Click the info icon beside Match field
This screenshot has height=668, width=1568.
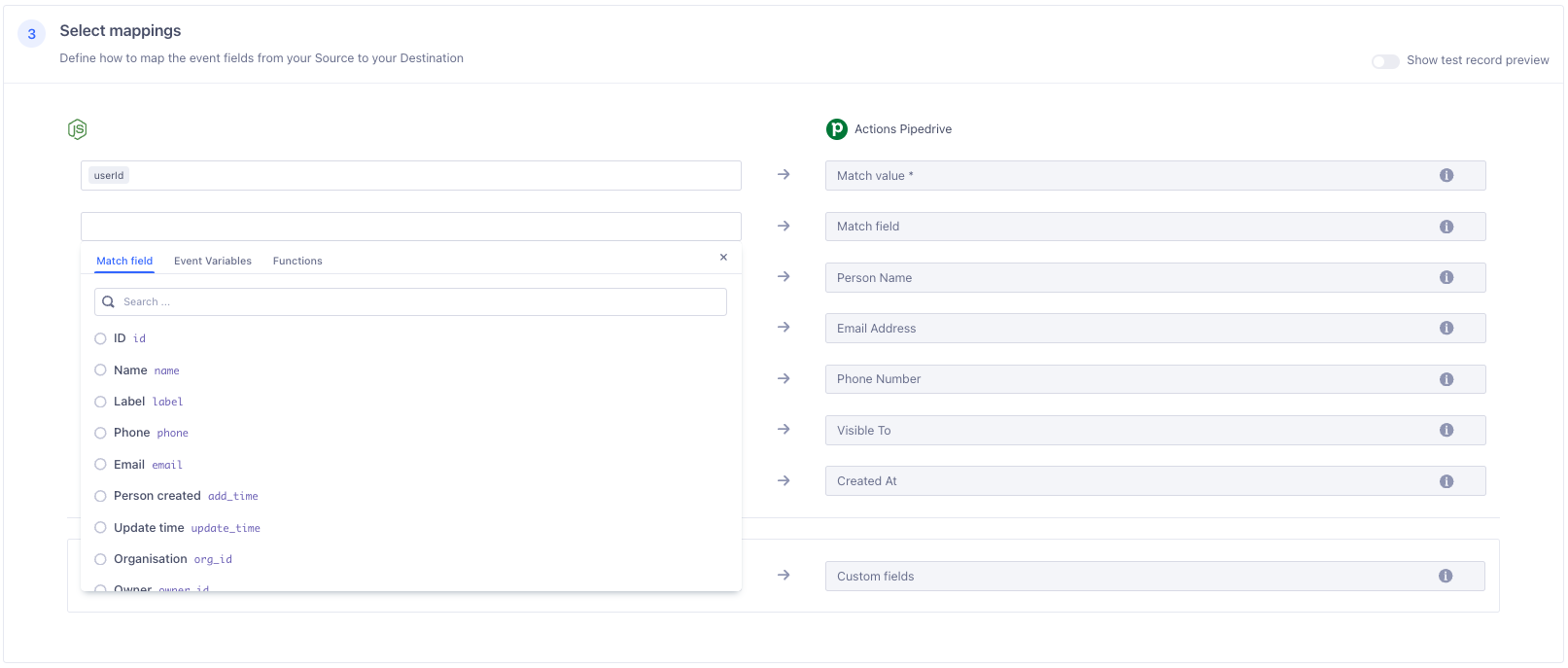(1446, 227)
